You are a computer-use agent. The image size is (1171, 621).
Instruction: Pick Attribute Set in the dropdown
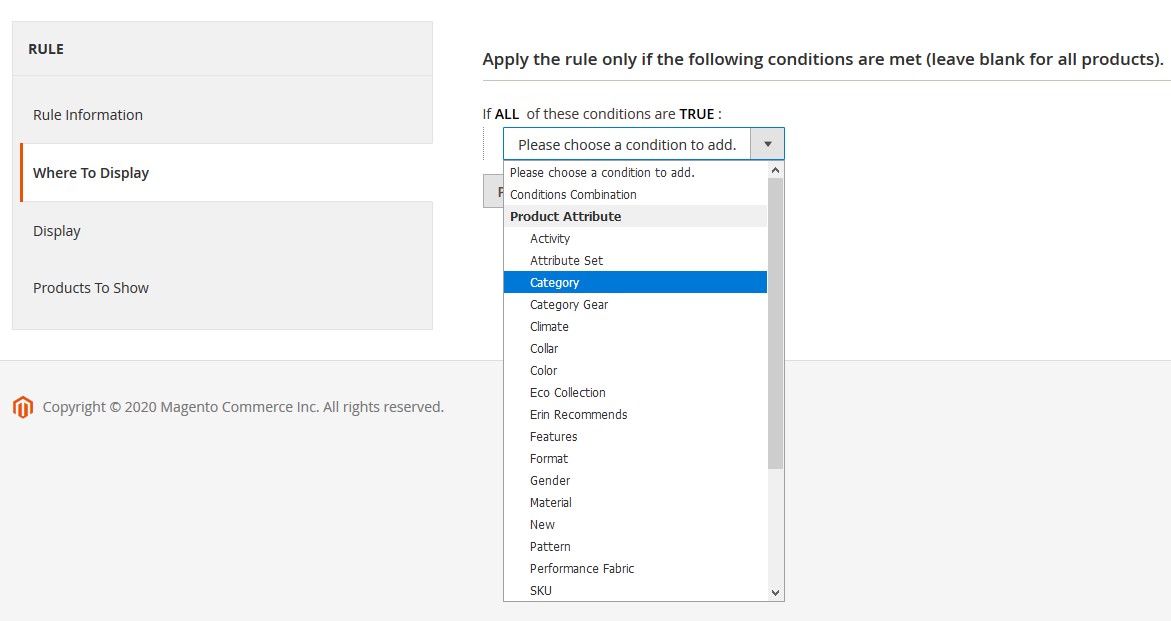566,261
